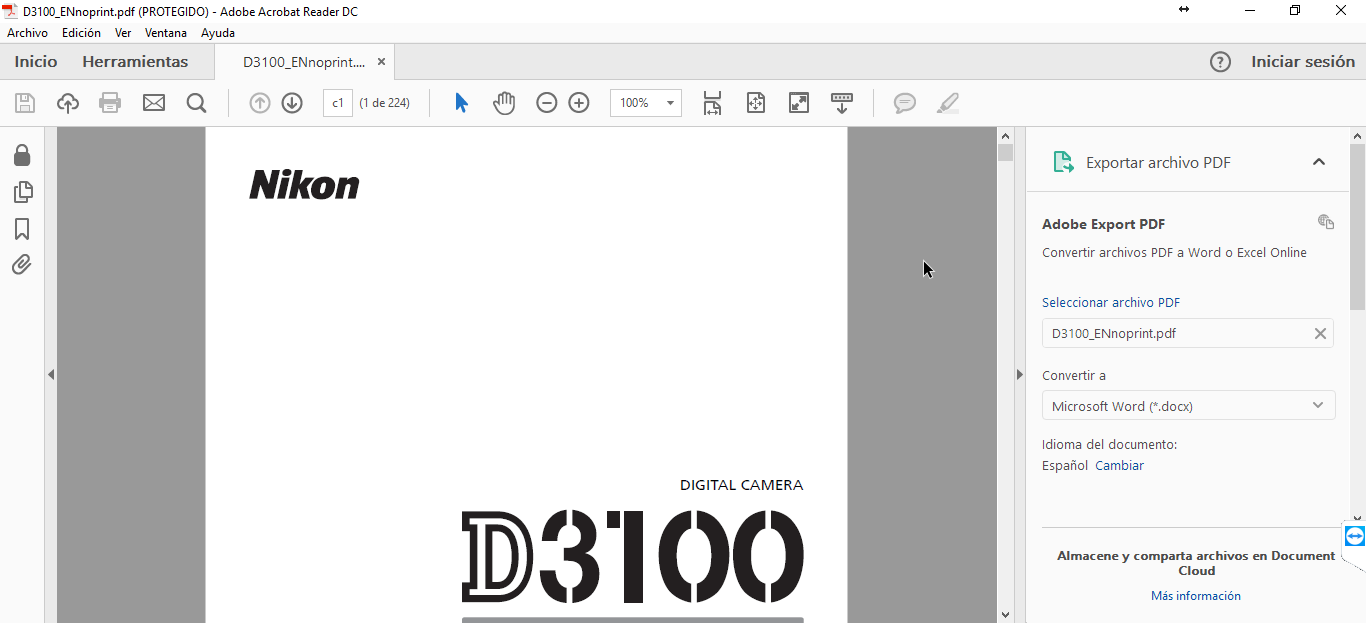1366x623 pixels.
Task: Print the document using printer icon
Action: pyautogui.click(x=110, y=103)
